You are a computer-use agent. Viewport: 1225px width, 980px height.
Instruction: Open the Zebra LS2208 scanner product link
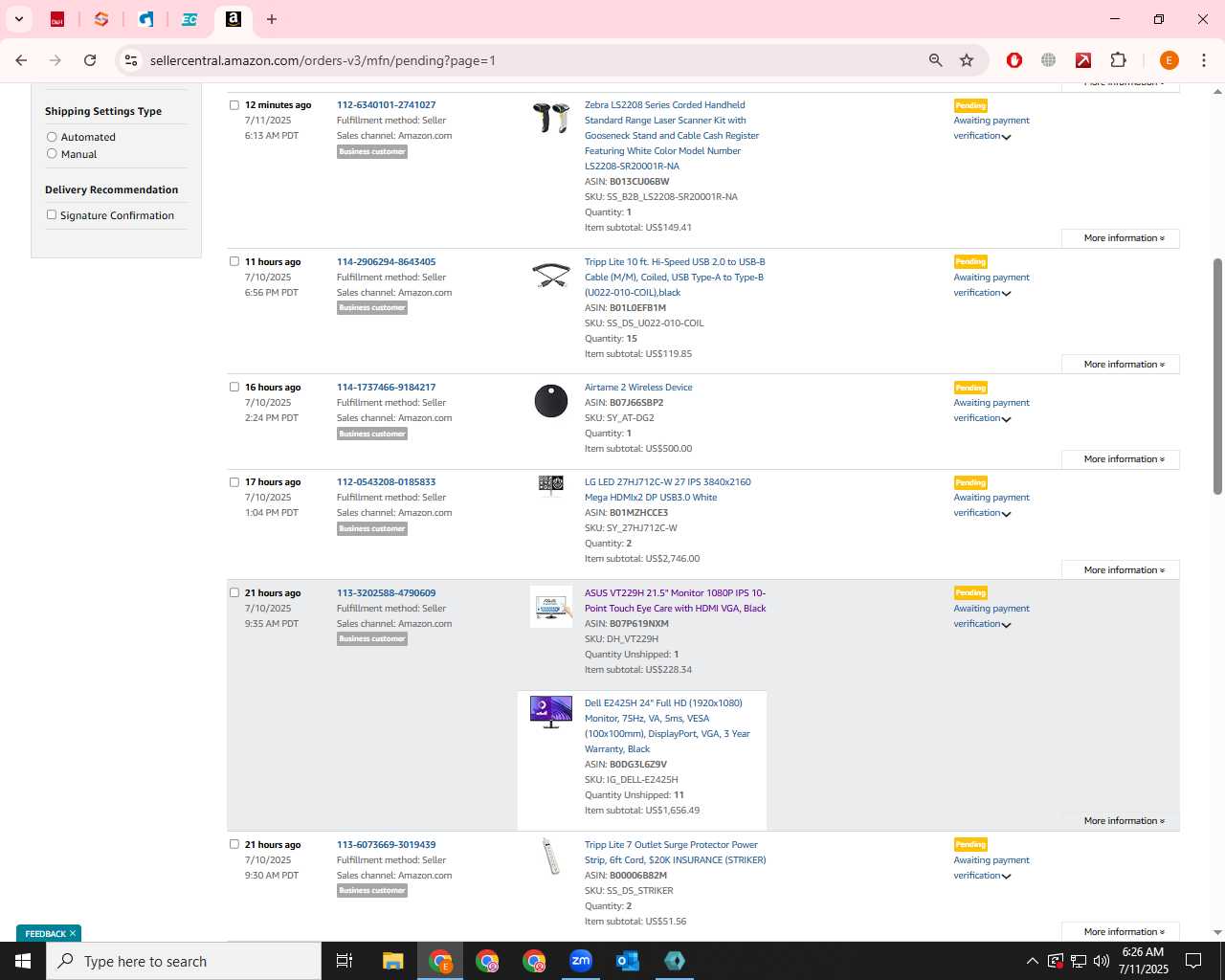coord(672,136)
